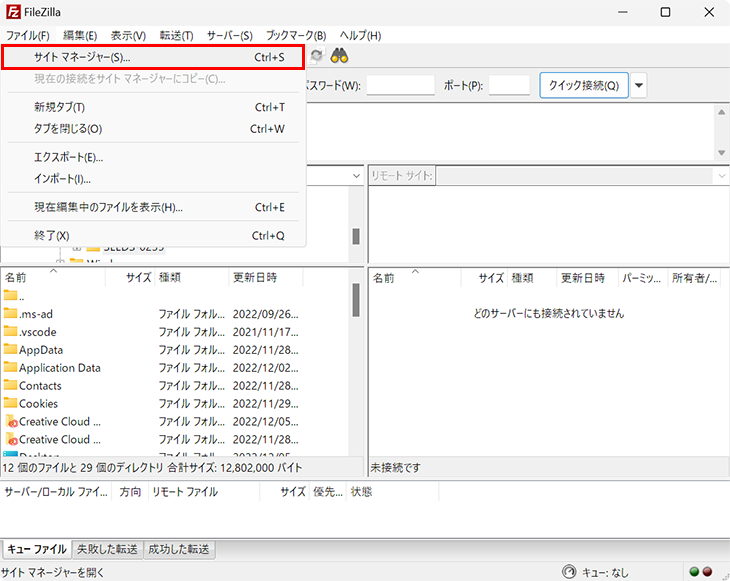Open the ファイル(F) menu

(27, 35)
